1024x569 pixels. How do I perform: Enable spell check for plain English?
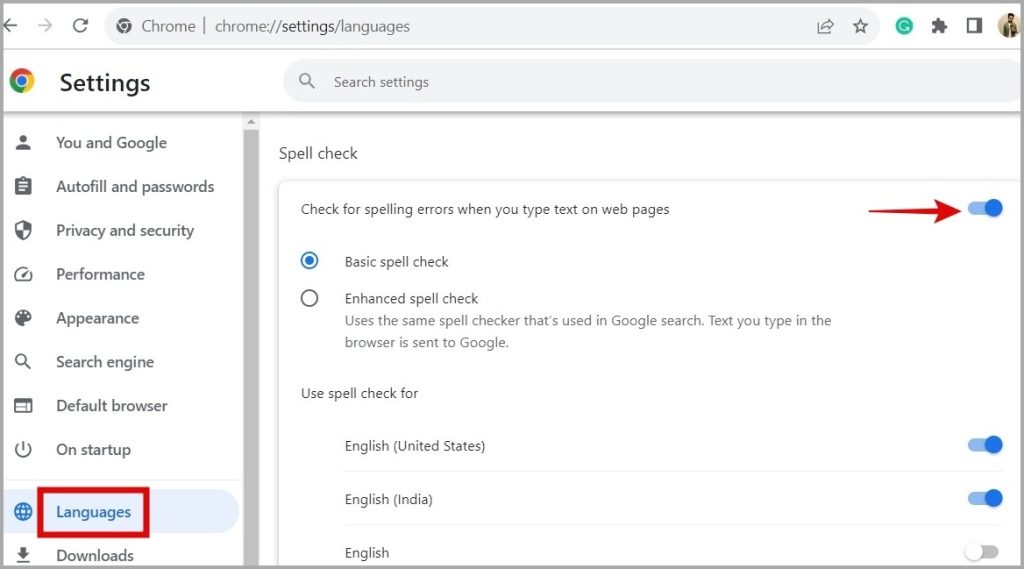982,552
